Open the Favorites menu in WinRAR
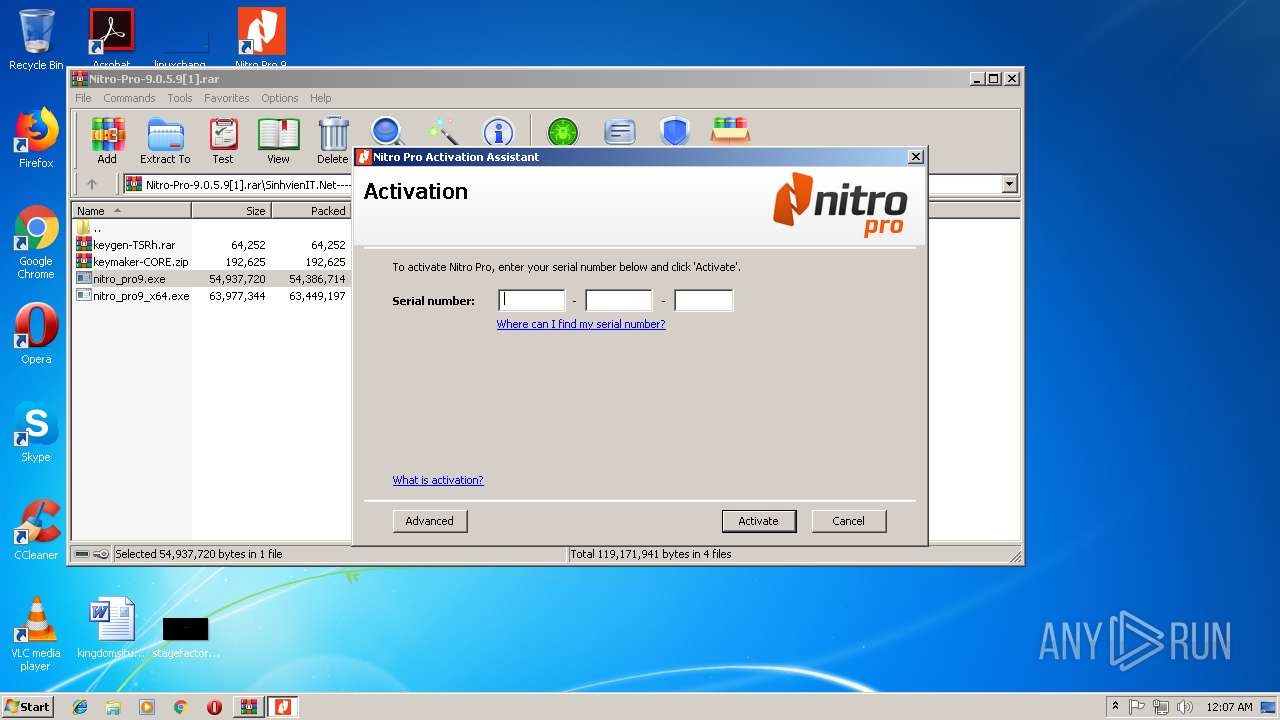 (227, 98)
